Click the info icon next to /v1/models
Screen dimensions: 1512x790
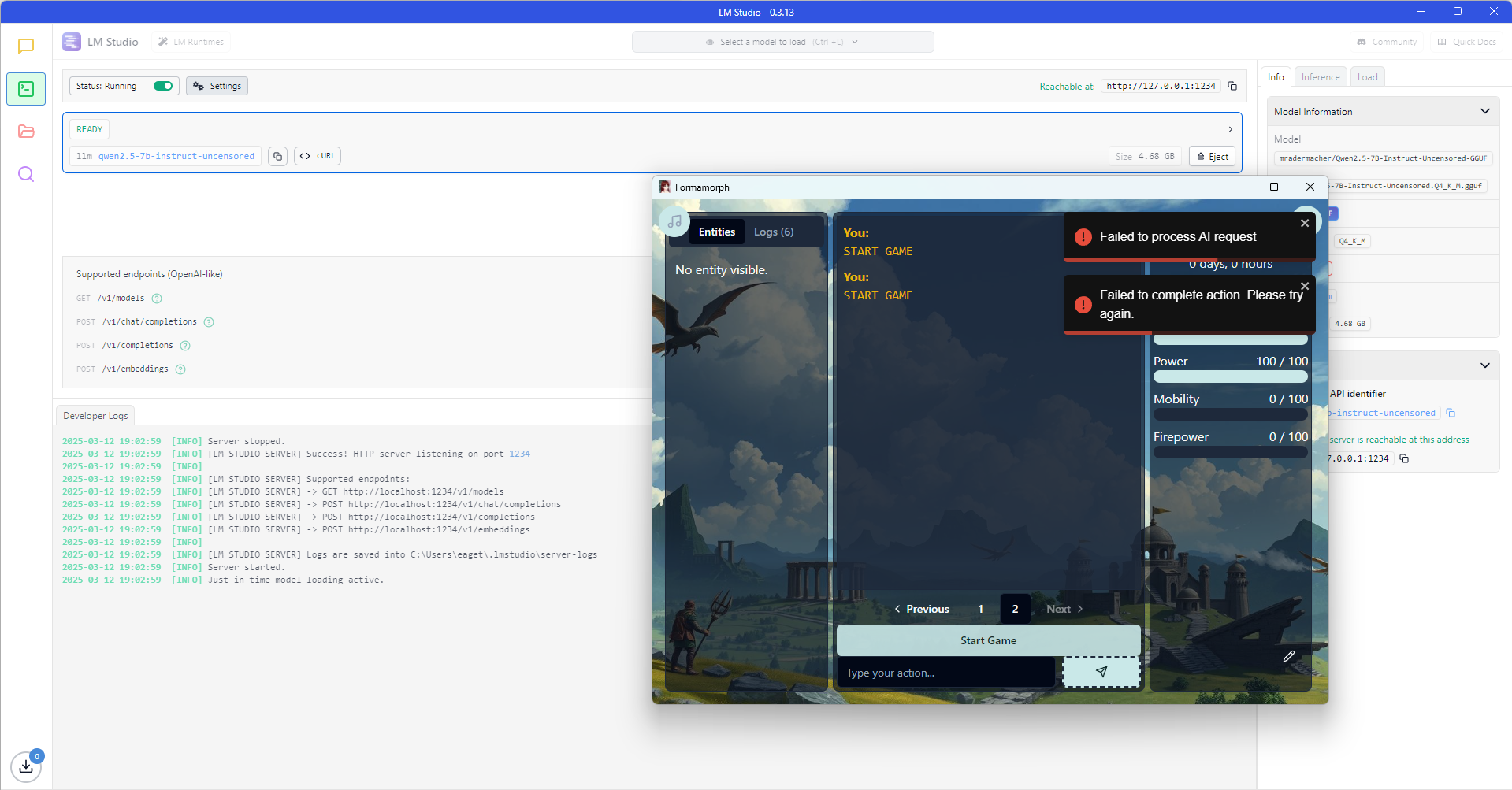157,299
